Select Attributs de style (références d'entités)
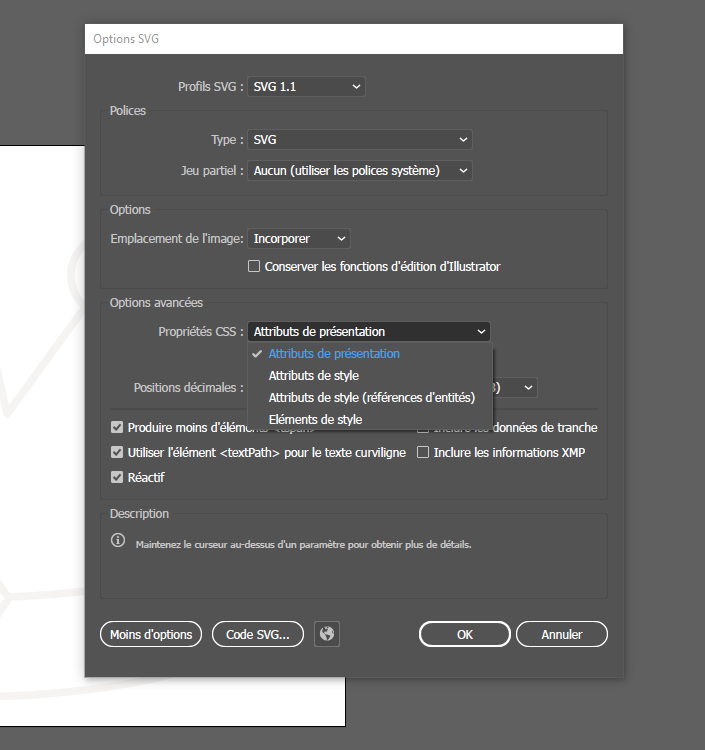705x750 pixels. [371, 398]
